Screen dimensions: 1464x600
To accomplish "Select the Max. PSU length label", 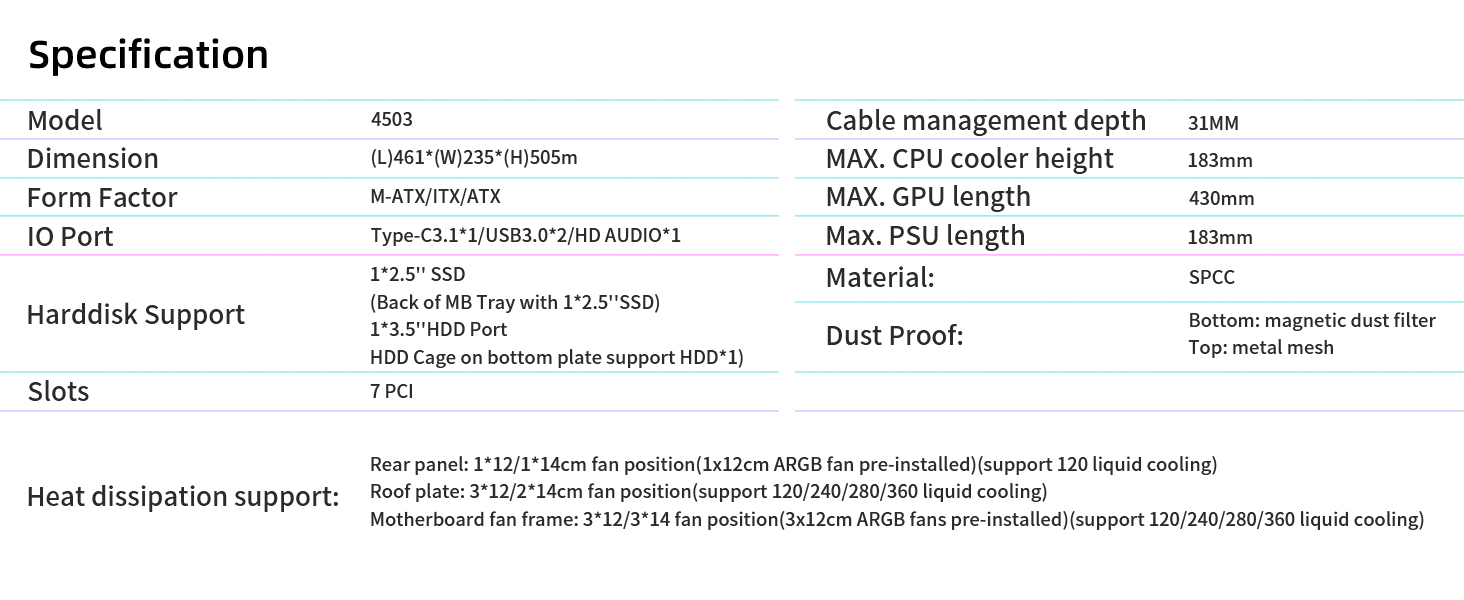I will tap(926, 236).
